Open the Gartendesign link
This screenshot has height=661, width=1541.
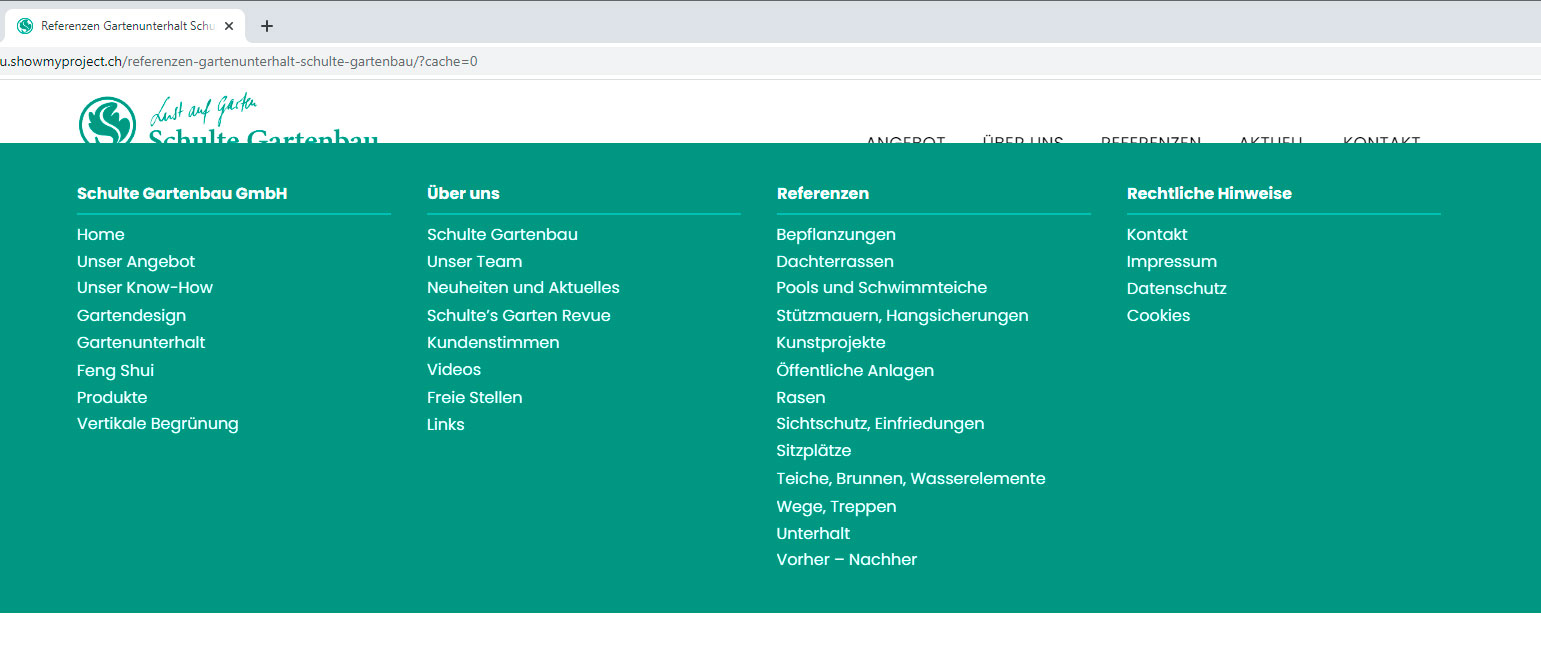click(131, 316)
